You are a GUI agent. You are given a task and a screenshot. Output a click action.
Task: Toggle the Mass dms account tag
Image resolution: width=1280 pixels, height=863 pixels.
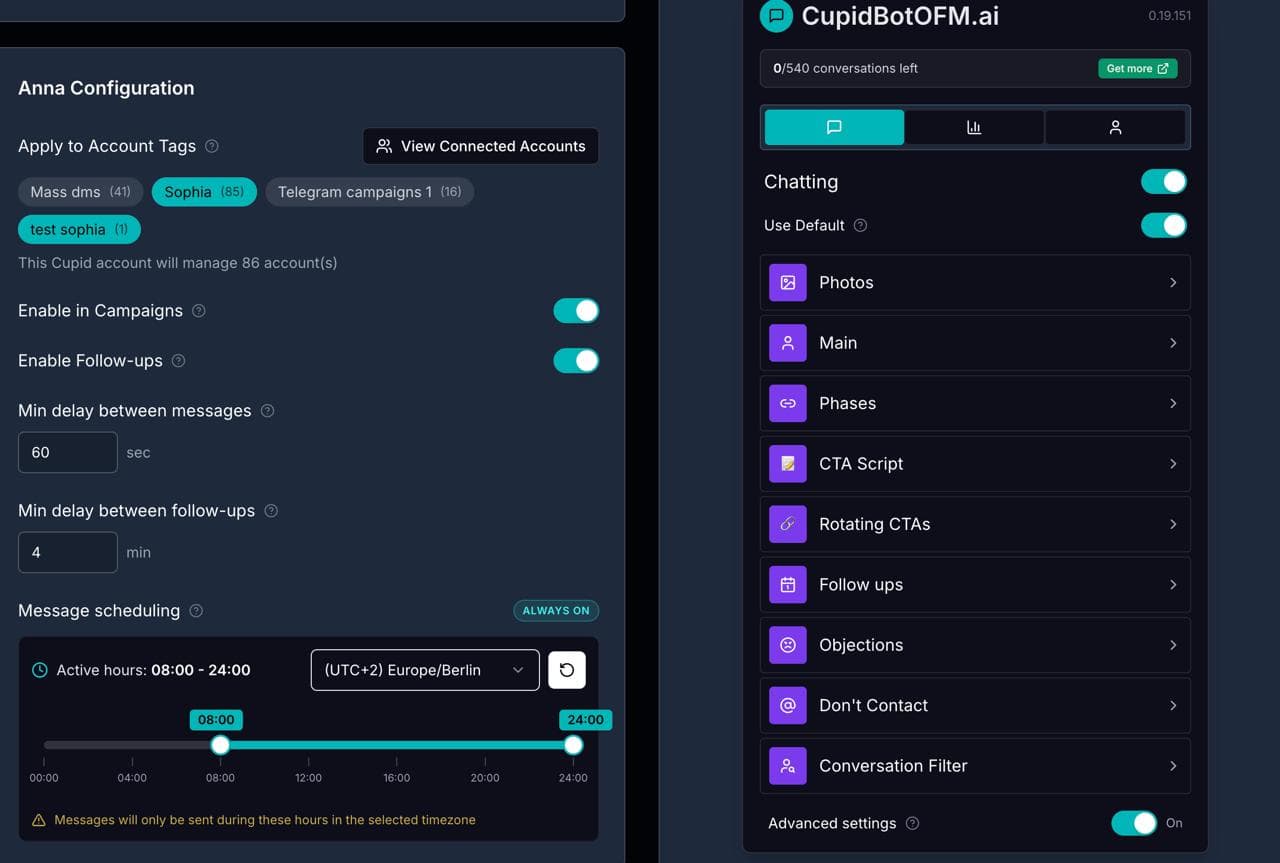click(81, 192)
